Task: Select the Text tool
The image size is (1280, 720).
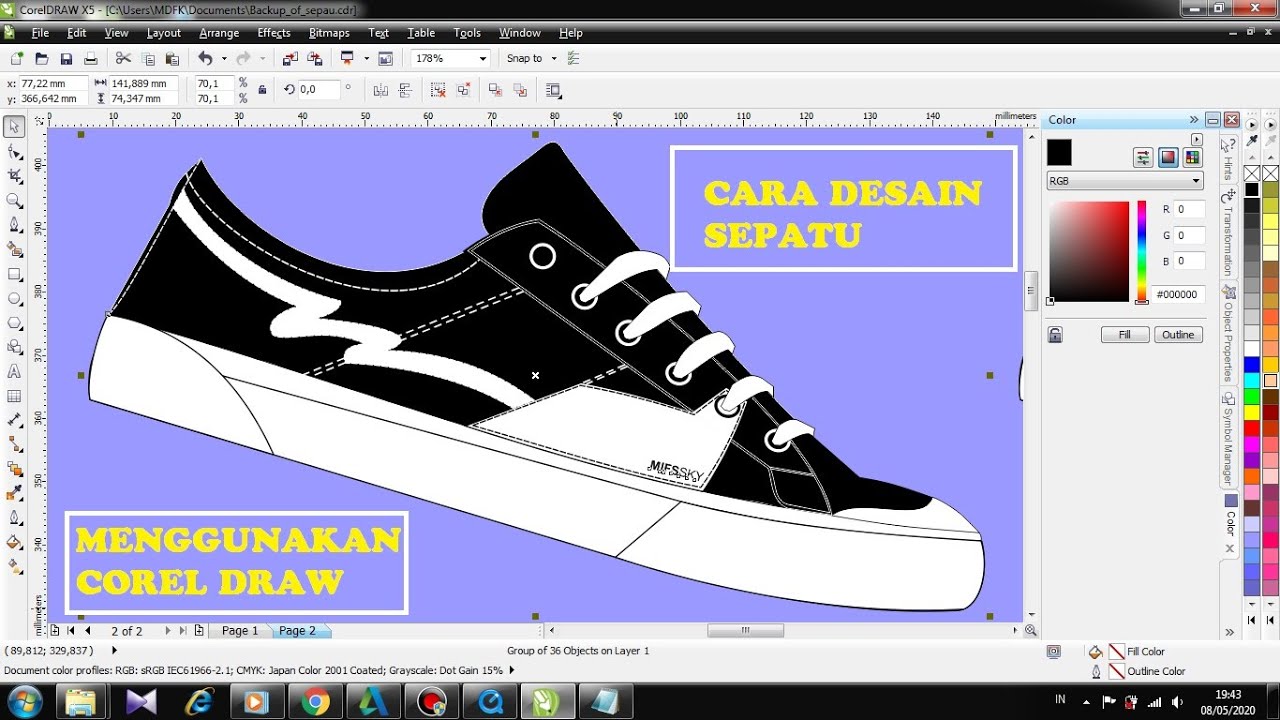Action: 14,371
